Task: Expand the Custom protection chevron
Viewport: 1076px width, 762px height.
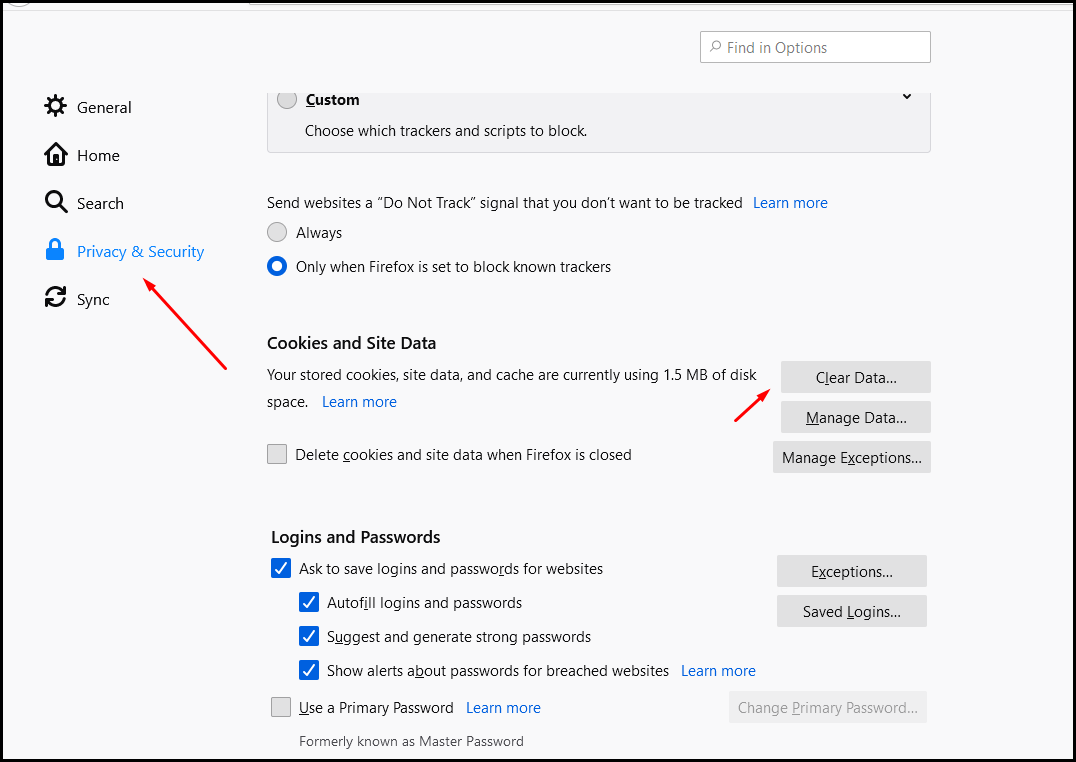Action: (x=907, y=97)
